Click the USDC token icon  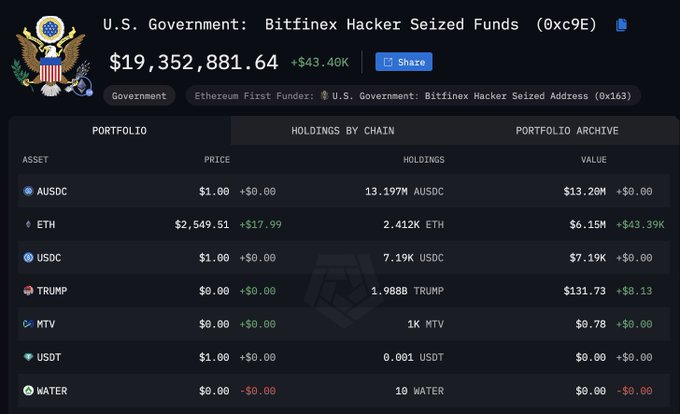28,258
